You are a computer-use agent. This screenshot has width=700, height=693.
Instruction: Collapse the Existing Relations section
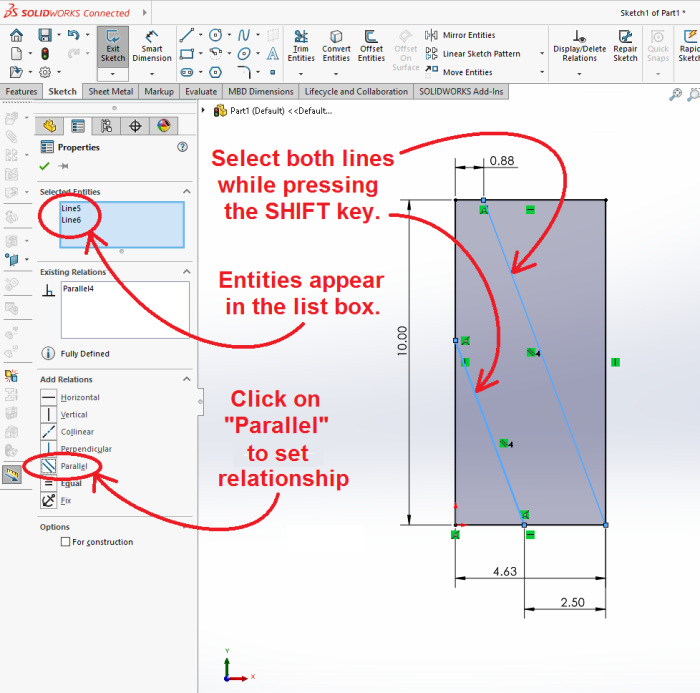pos(185,272)
